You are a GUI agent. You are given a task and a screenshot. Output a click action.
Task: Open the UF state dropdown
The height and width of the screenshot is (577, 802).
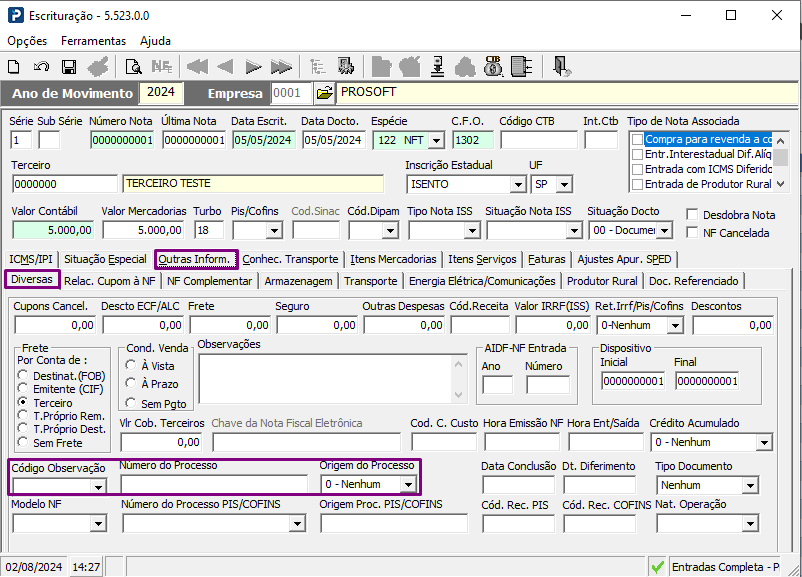565,185
